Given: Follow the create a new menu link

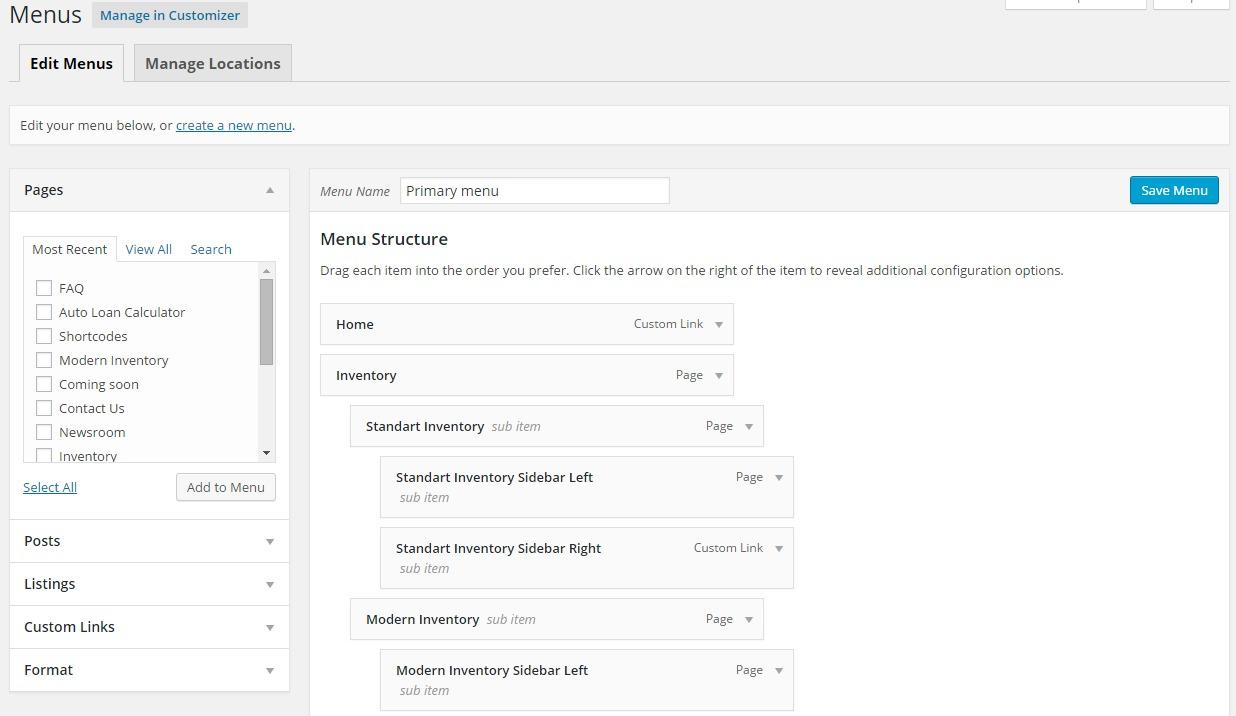Looking at the screenshot, I should (x=233, y=125).
